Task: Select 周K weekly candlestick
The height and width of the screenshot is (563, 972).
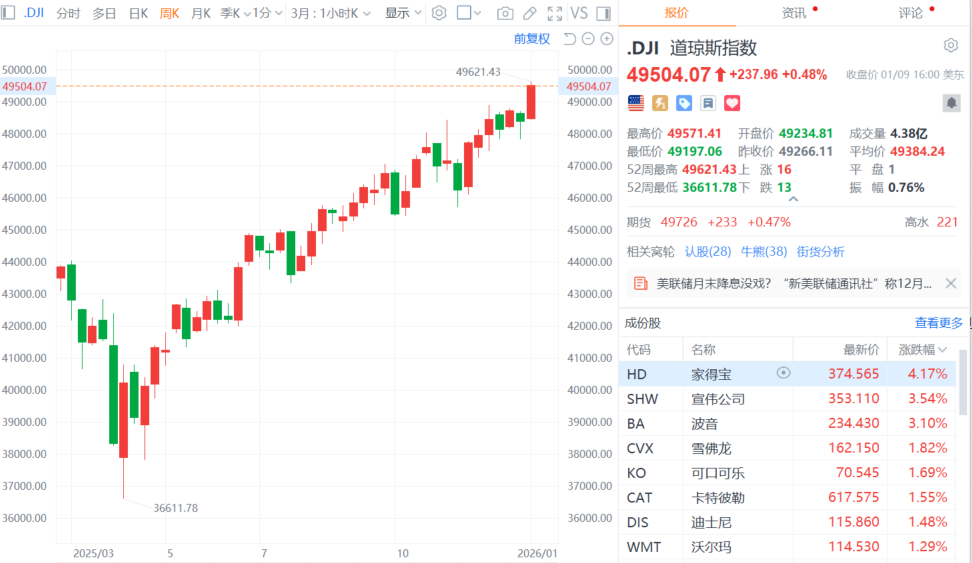Action: pyautogui.click(x=169, y=13)
